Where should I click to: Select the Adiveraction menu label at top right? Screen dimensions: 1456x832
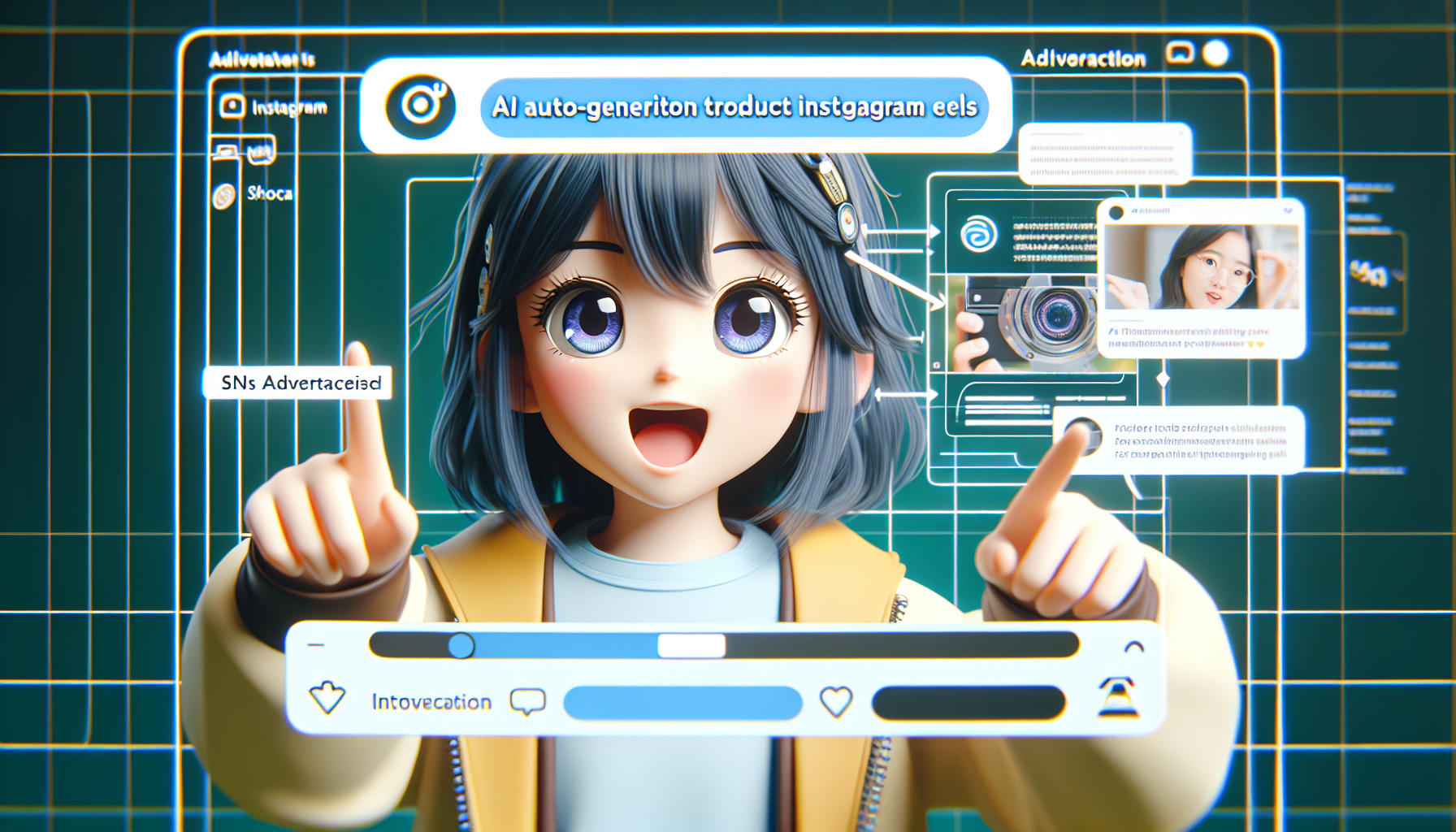point(1085,56)
